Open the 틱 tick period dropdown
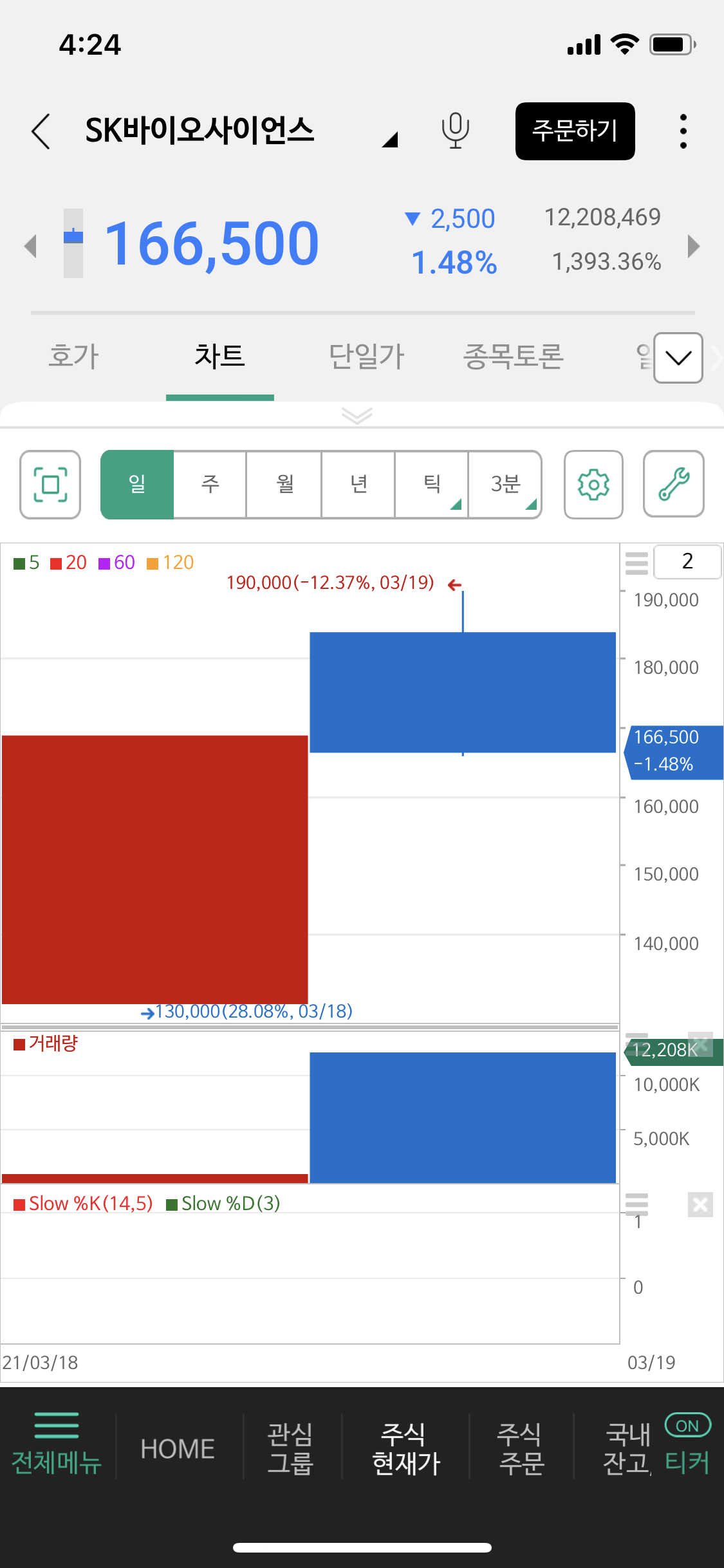Viewport: 724px width, 1568px height. click(x=432, y=485)
